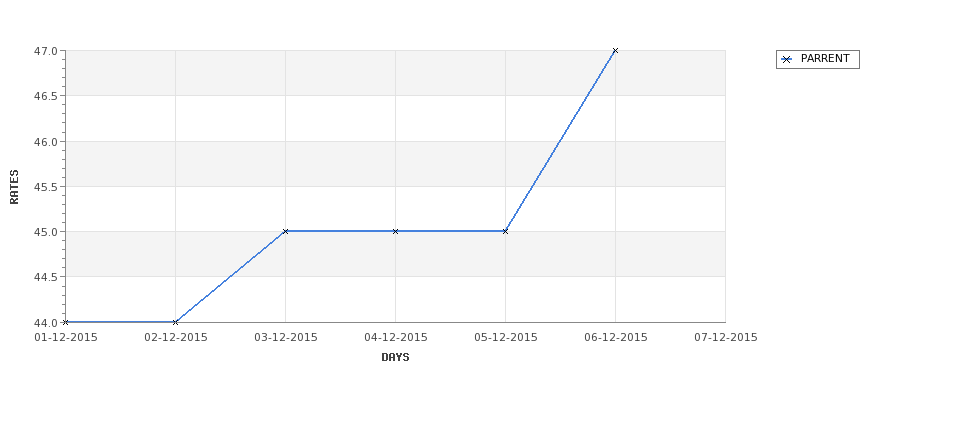Screen dimensions: 975x429
Task: Click the data point at 01-12-2015
Action: click(x=65, y=322)
